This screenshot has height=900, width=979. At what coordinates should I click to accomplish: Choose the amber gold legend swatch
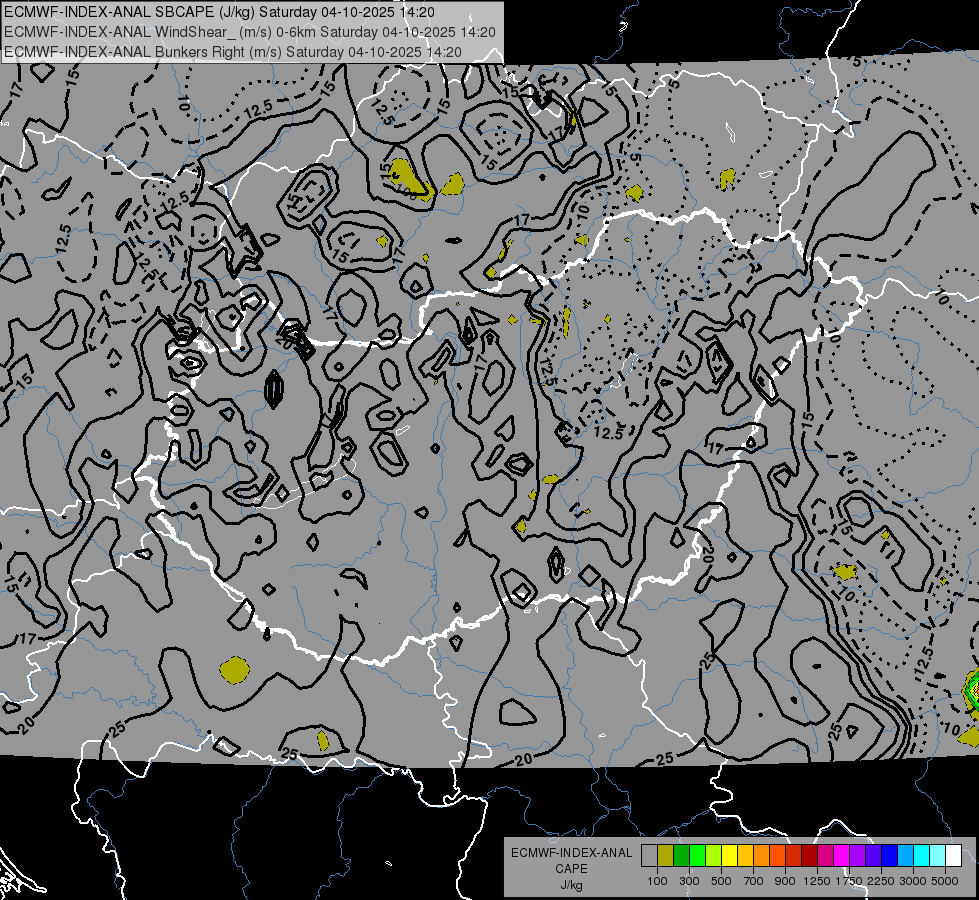pos(745,855)
